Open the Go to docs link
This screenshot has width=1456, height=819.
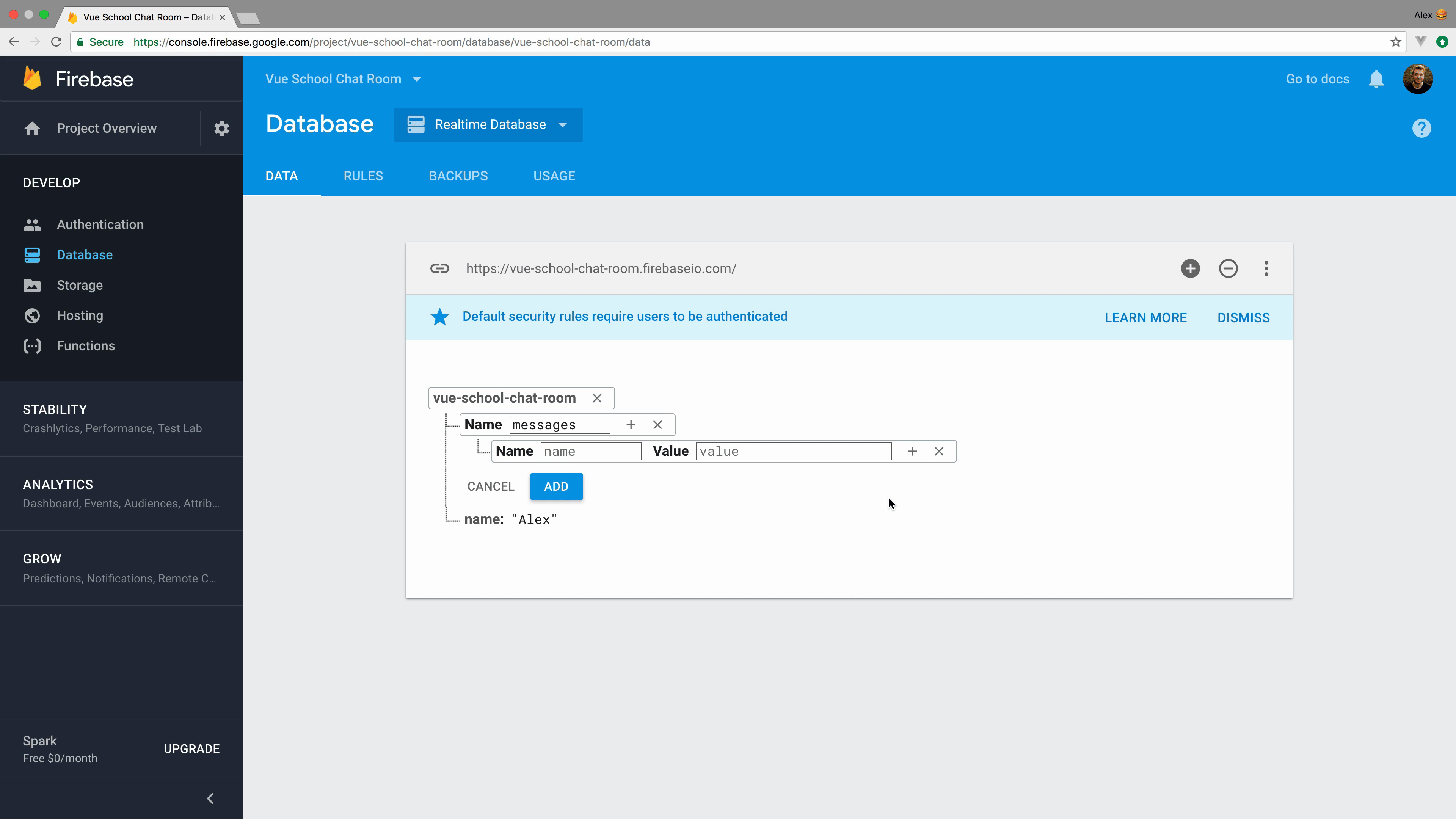click(x=1318, y=79)
